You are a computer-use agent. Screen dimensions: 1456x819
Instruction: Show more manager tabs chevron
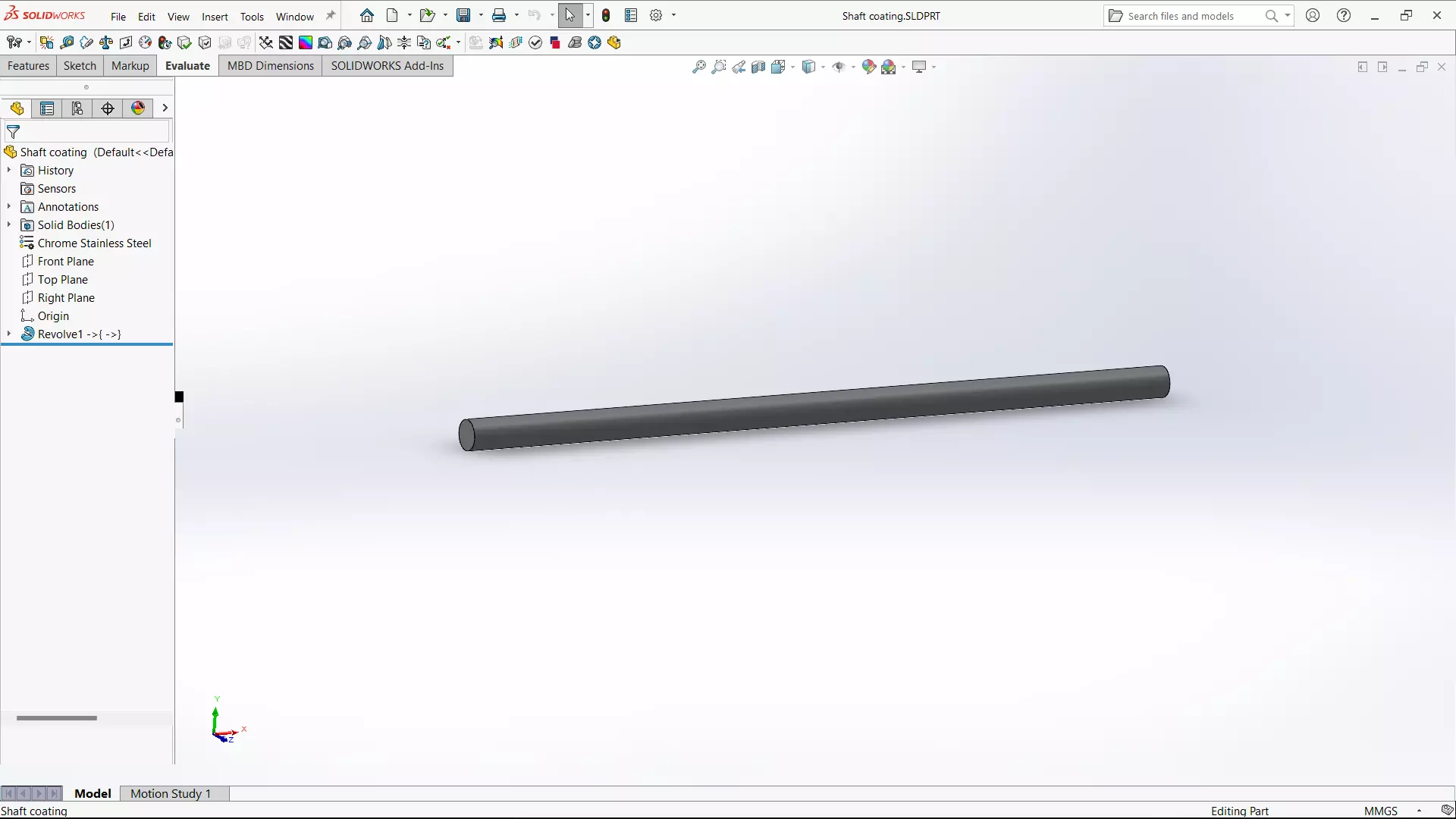click(165, 108)
